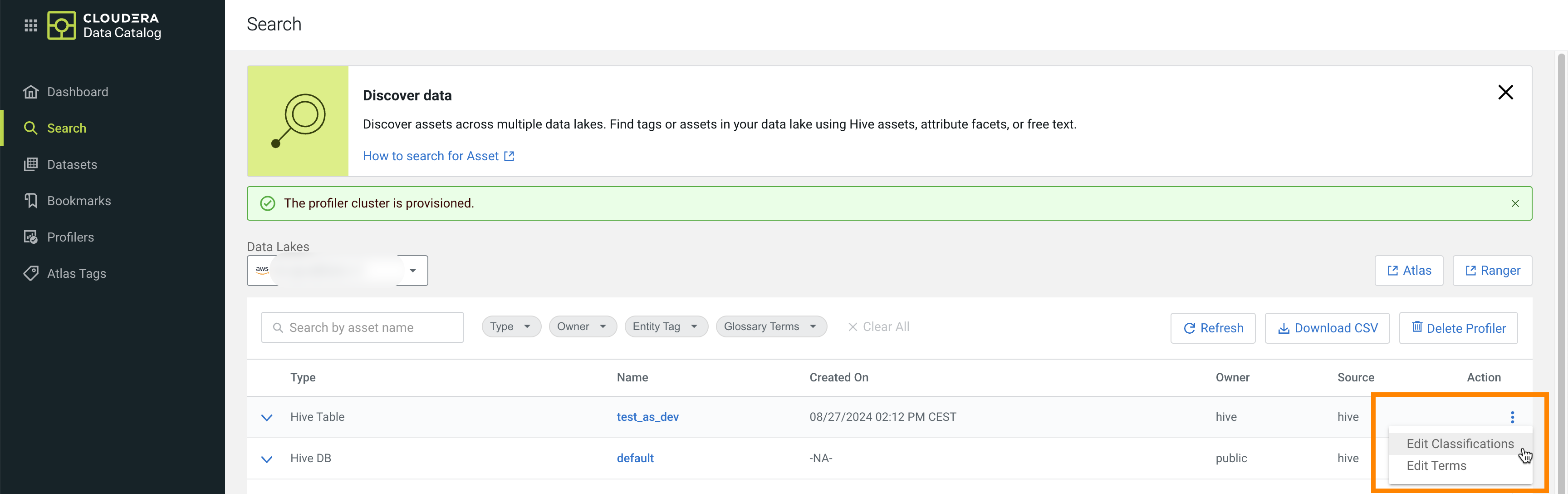Viewport: 1568px width, 494px height.
Task: Expand the Hive DB default row
Action: (267, 459)
